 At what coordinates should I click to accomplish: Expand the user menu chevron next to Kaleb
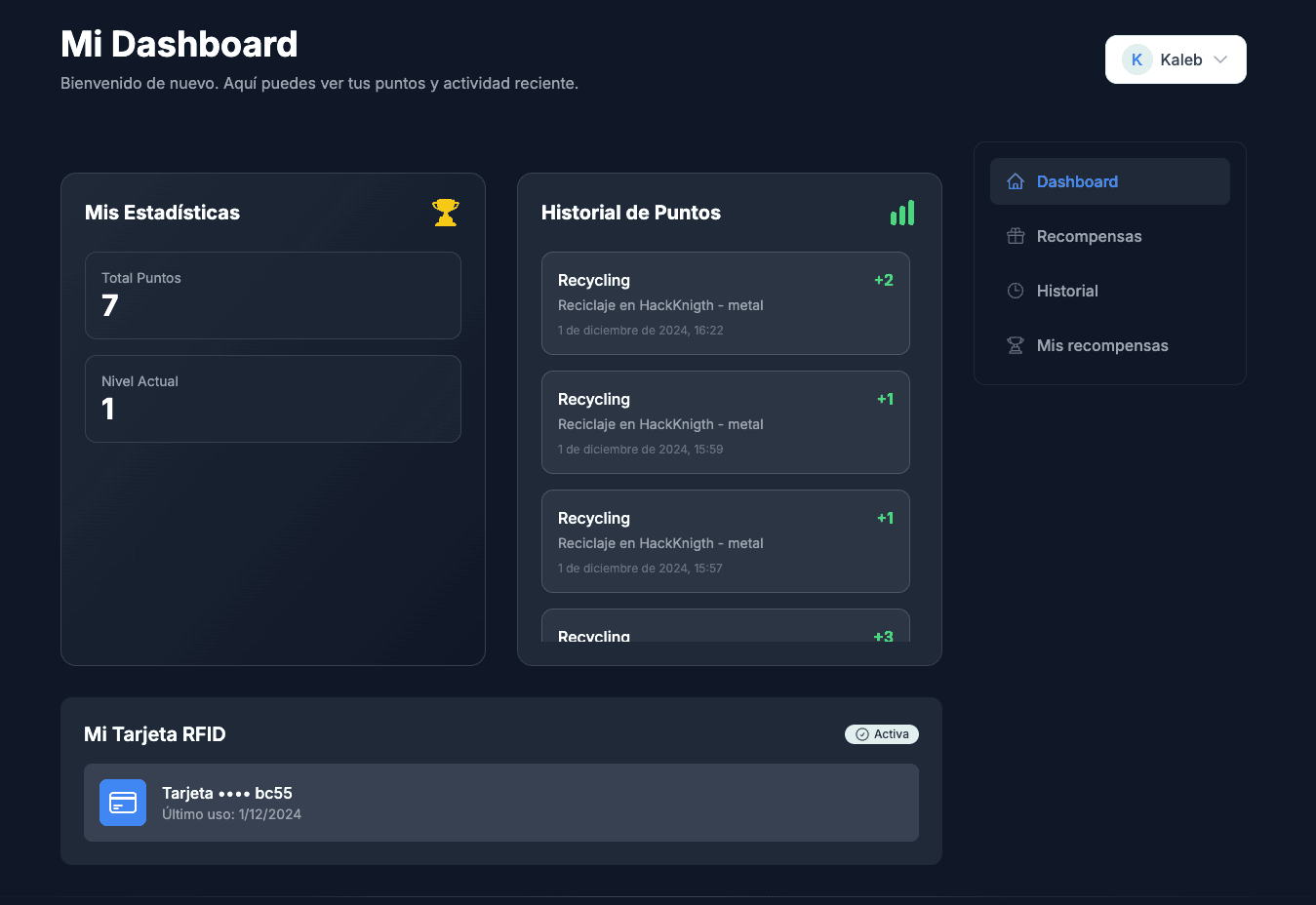(1220, 59)
